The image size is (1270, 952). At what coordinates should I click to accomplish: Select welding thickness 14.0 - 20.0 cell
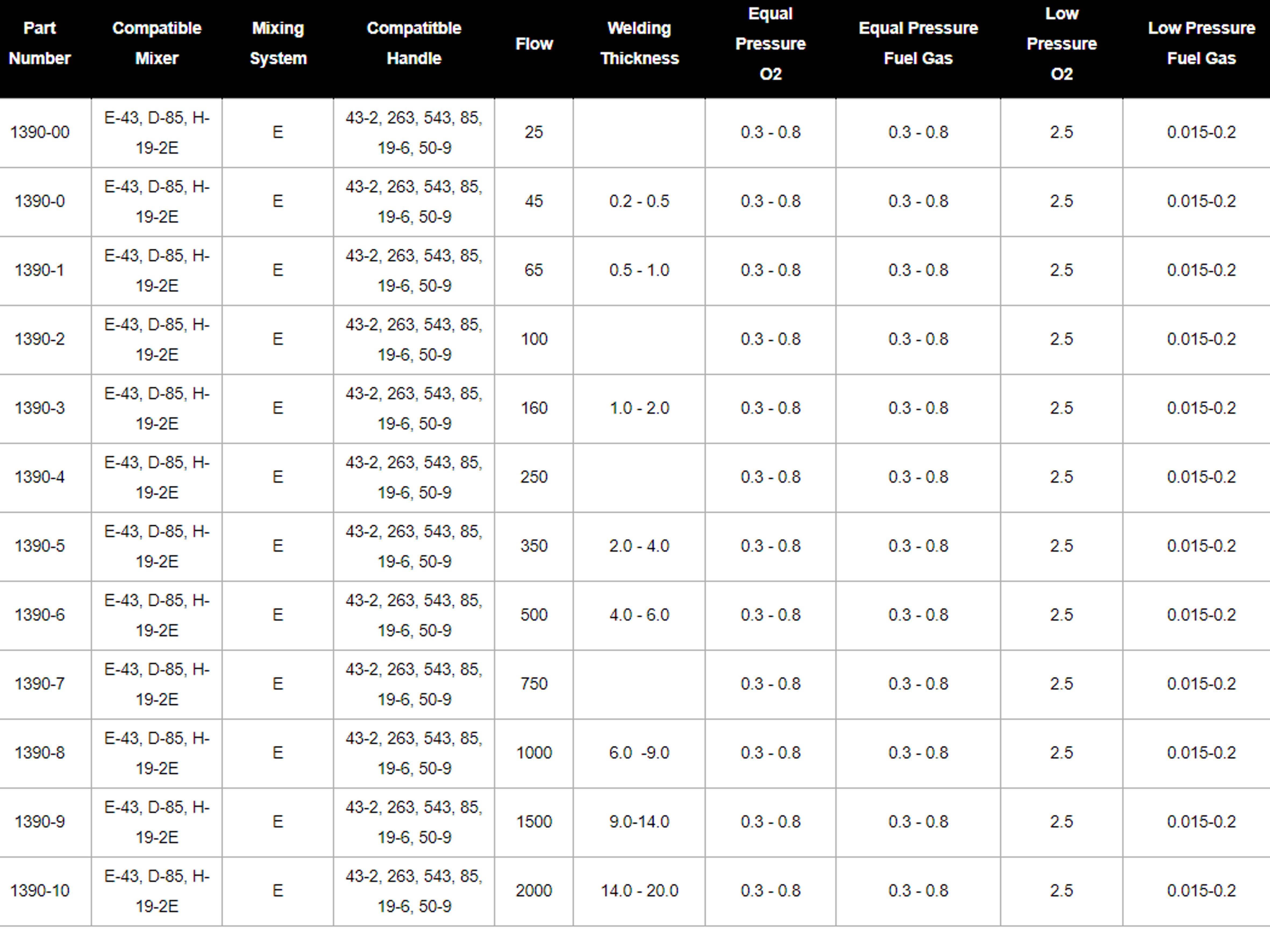coord(639,890)
